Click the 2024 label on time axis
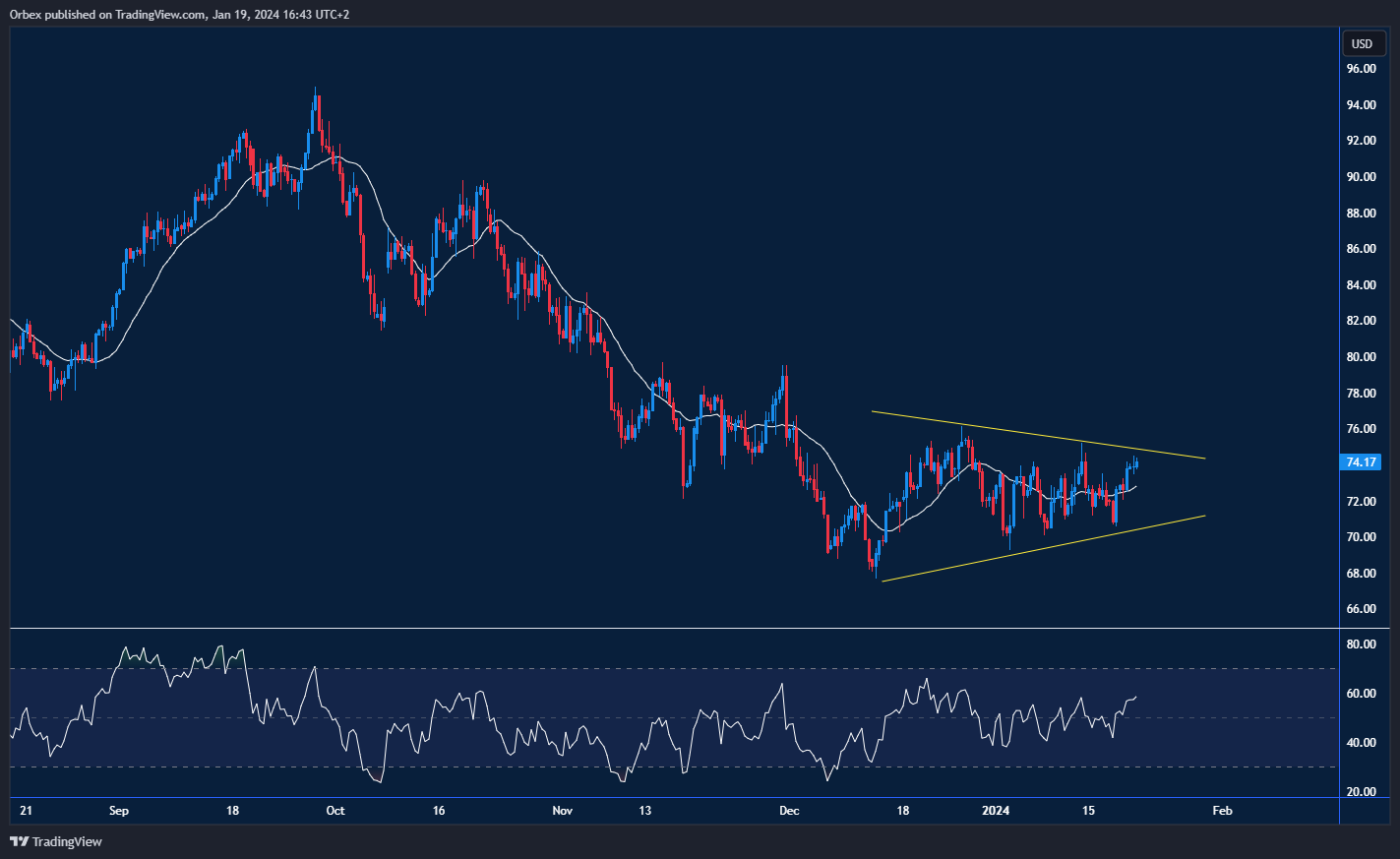The width and height of the screenshot is (1400, 859). [996, 811]
